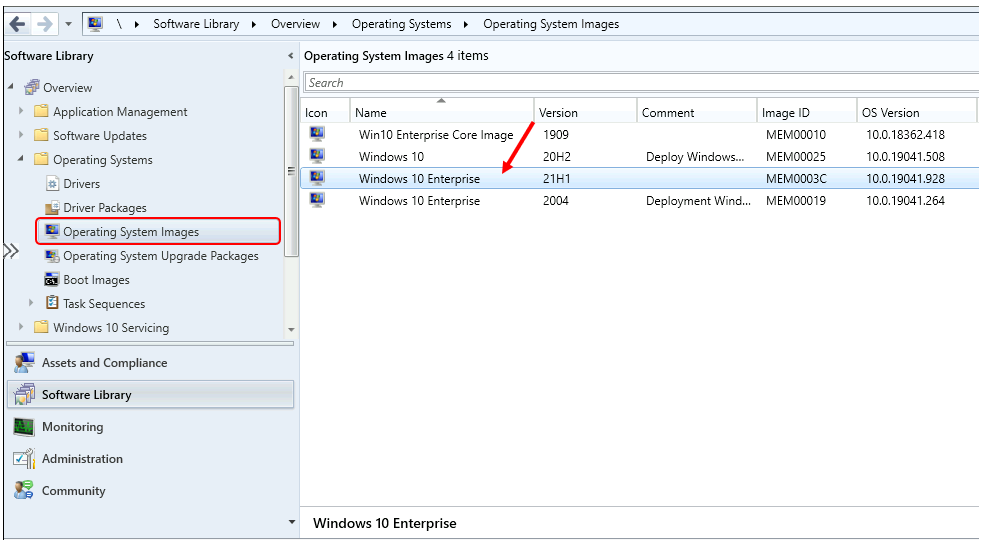The height and width of the screenshot is (542, 984).
Task: Open the arrow after Operating Systems in the breadcrumb
Action: [x=466, y=24]
